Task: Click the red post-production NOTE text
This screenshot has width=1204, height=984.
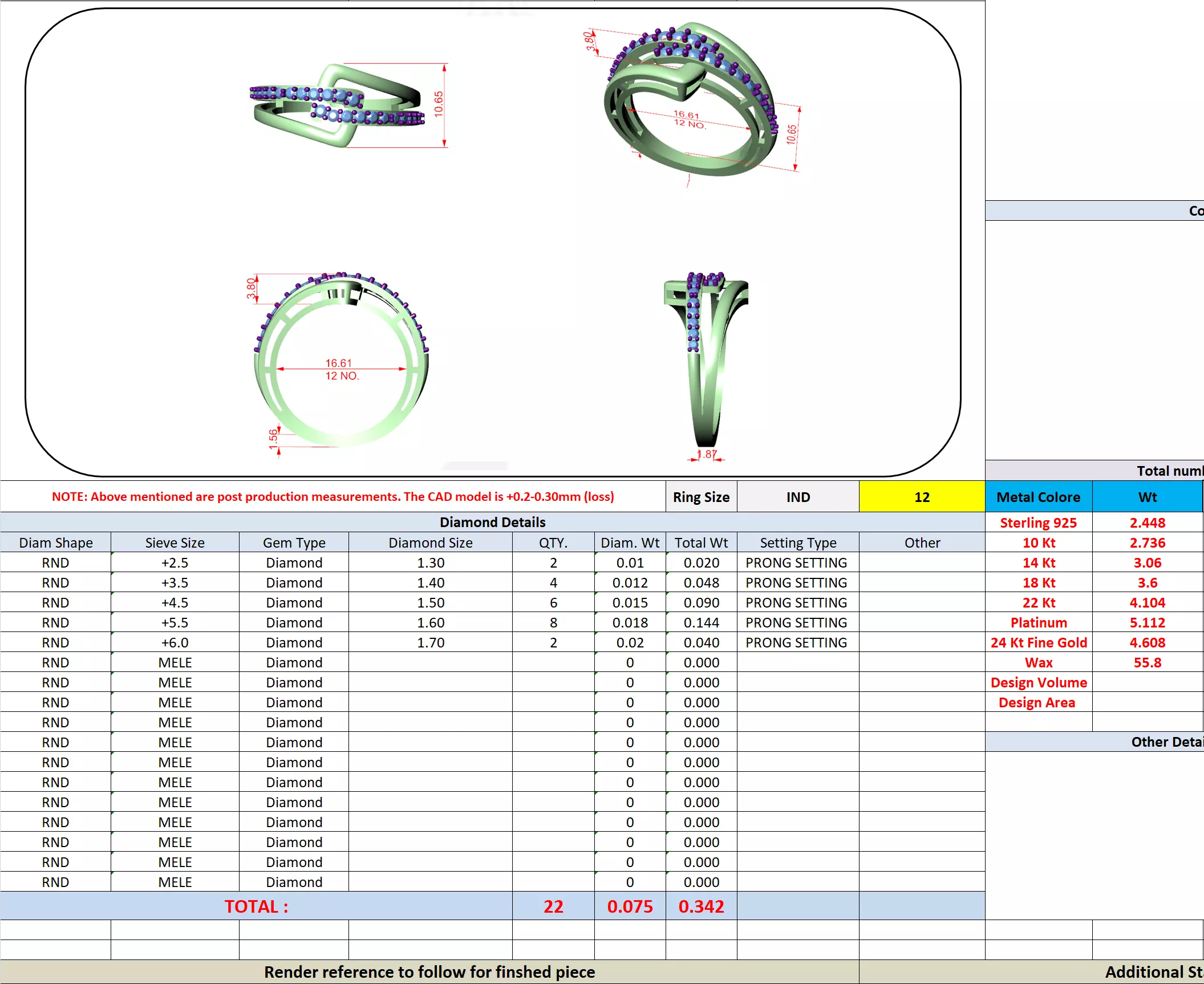Action: (x=333, y=497)
